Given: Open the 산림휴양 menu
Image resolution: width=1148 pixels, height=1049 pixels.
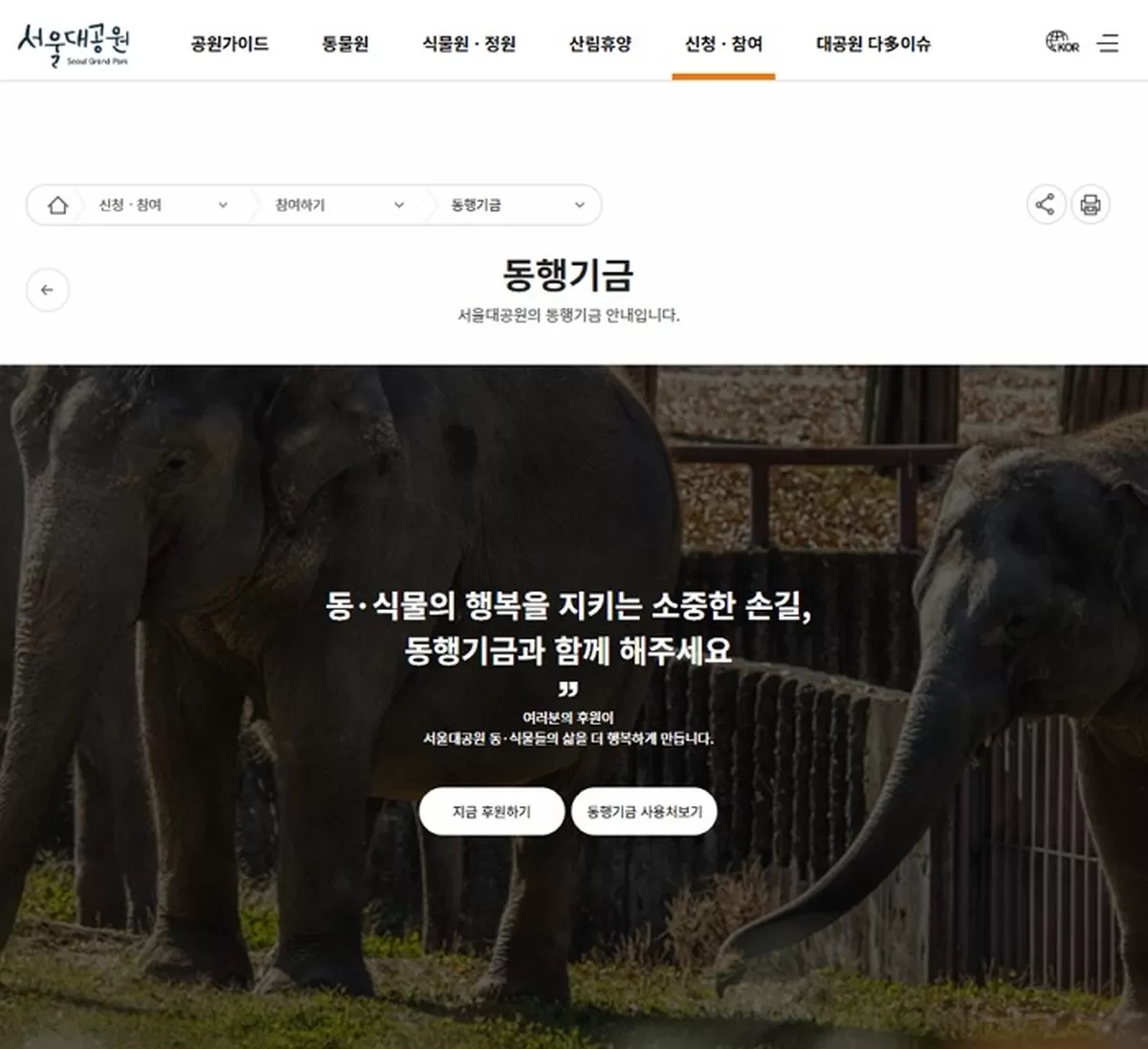Looking at the screenshot, I should coord(601,43).
